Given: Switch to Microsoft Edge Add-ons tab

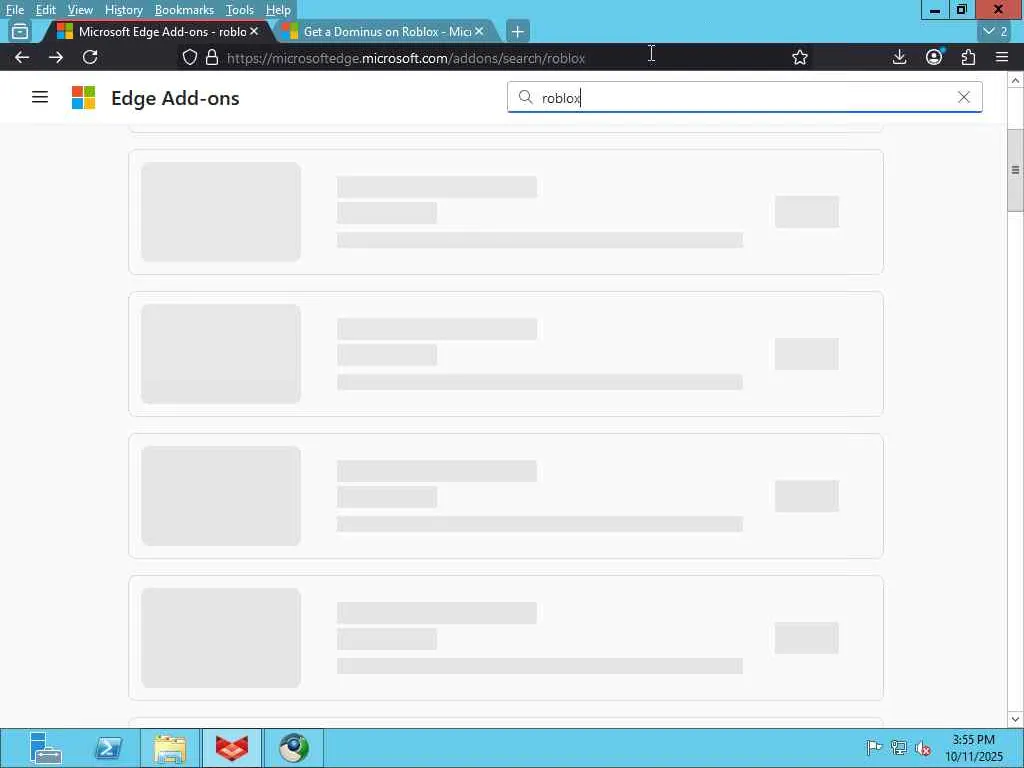Looking at the screenshot, I should coord(157,31).
